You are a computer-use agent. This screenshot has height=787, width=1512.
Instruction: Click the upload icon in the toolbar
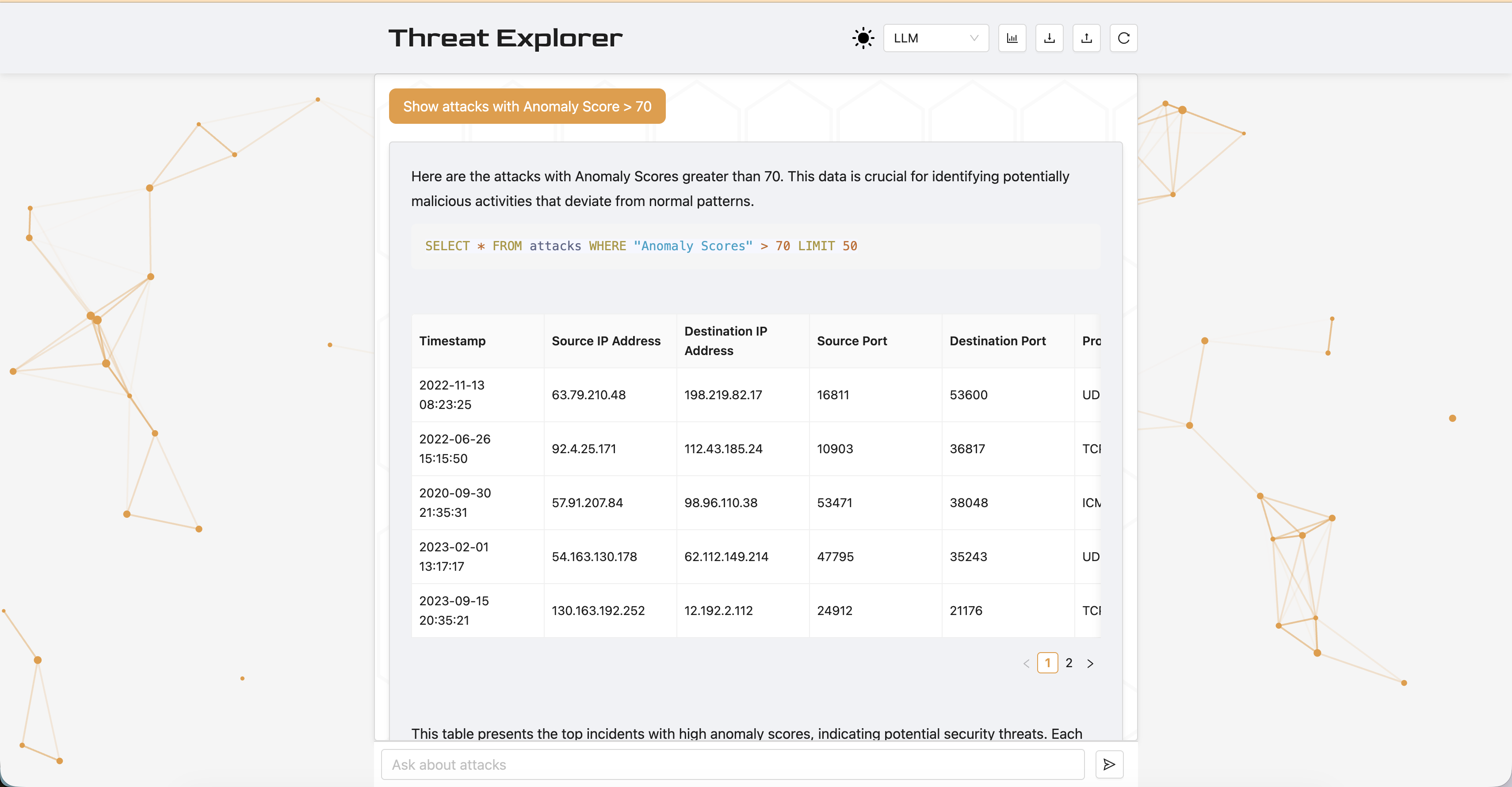1086,38
